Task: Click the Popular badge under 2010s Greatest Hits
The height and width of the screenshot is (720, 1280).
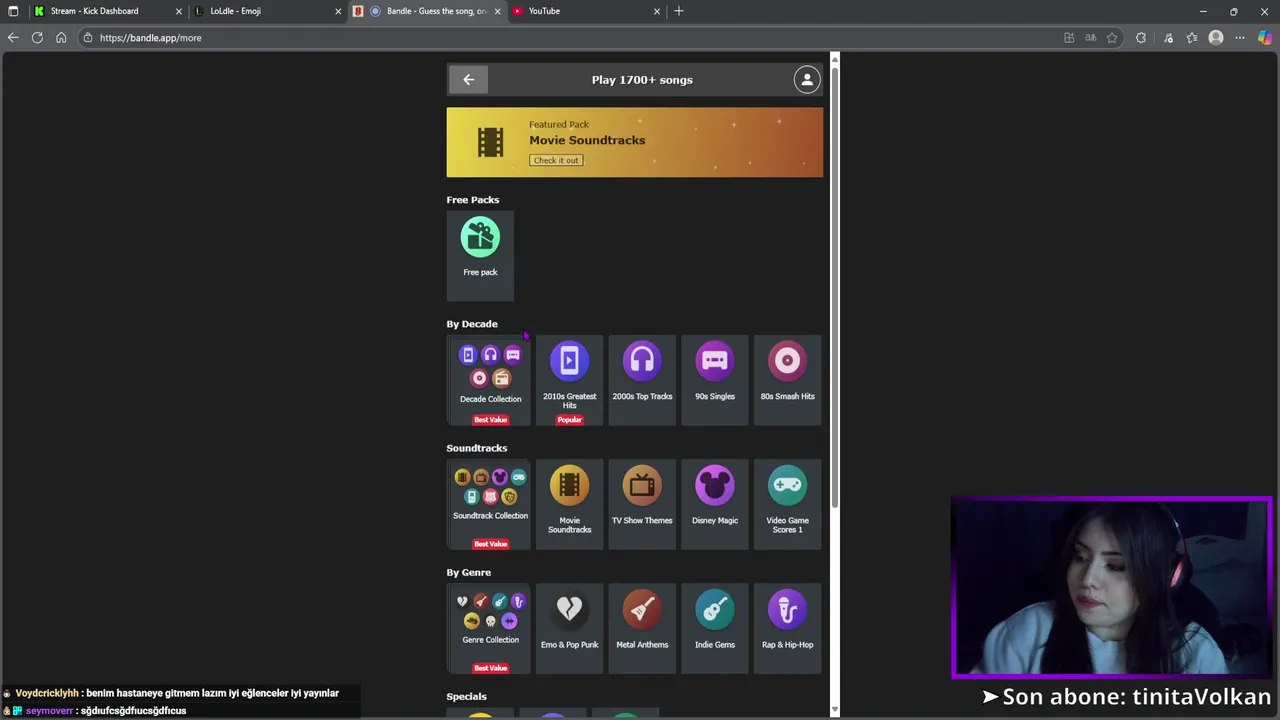Action: click(569, 420)
